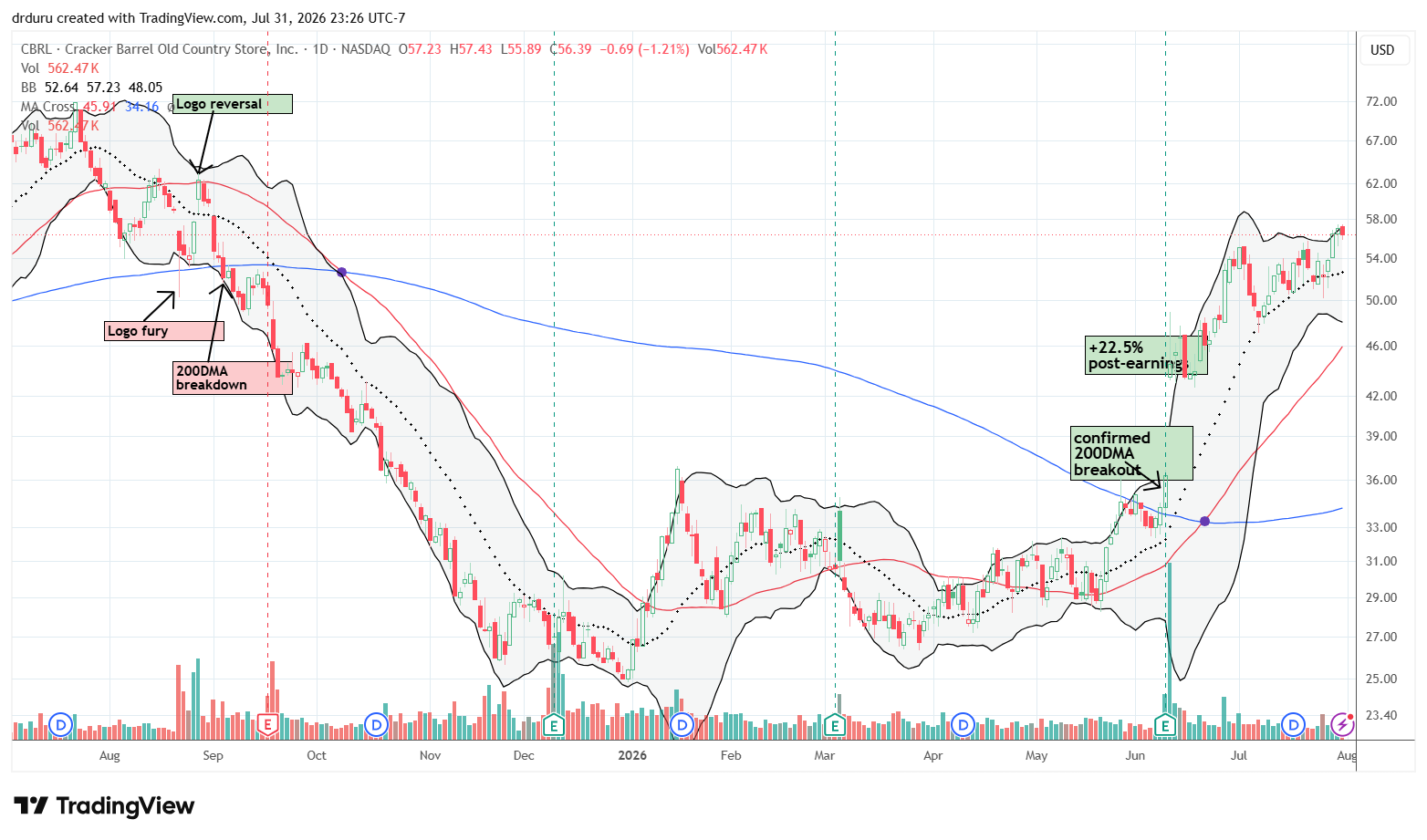Click the CBRL Cracker Barrel symbol title
Image resolution: width=1427 pixels, height=840 pixels.
click(160, 49)
